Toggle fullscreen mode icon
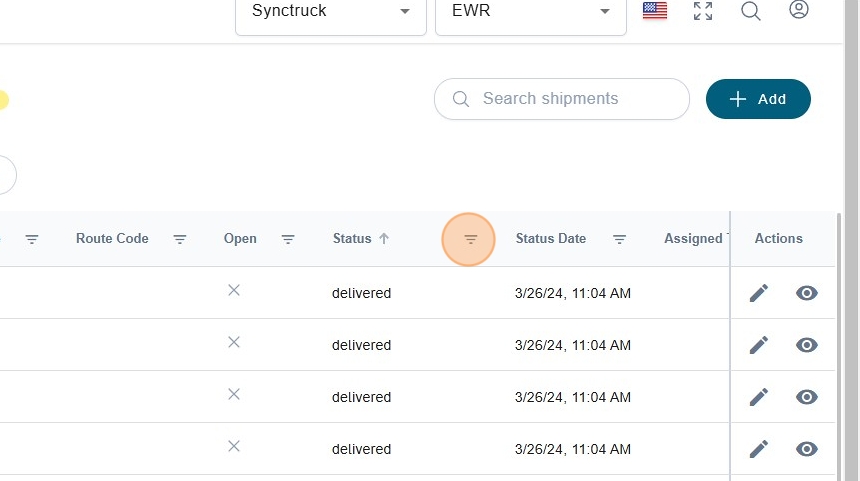Image resolution: width=860 pixels, height=481 pixels. coord(703,11)
